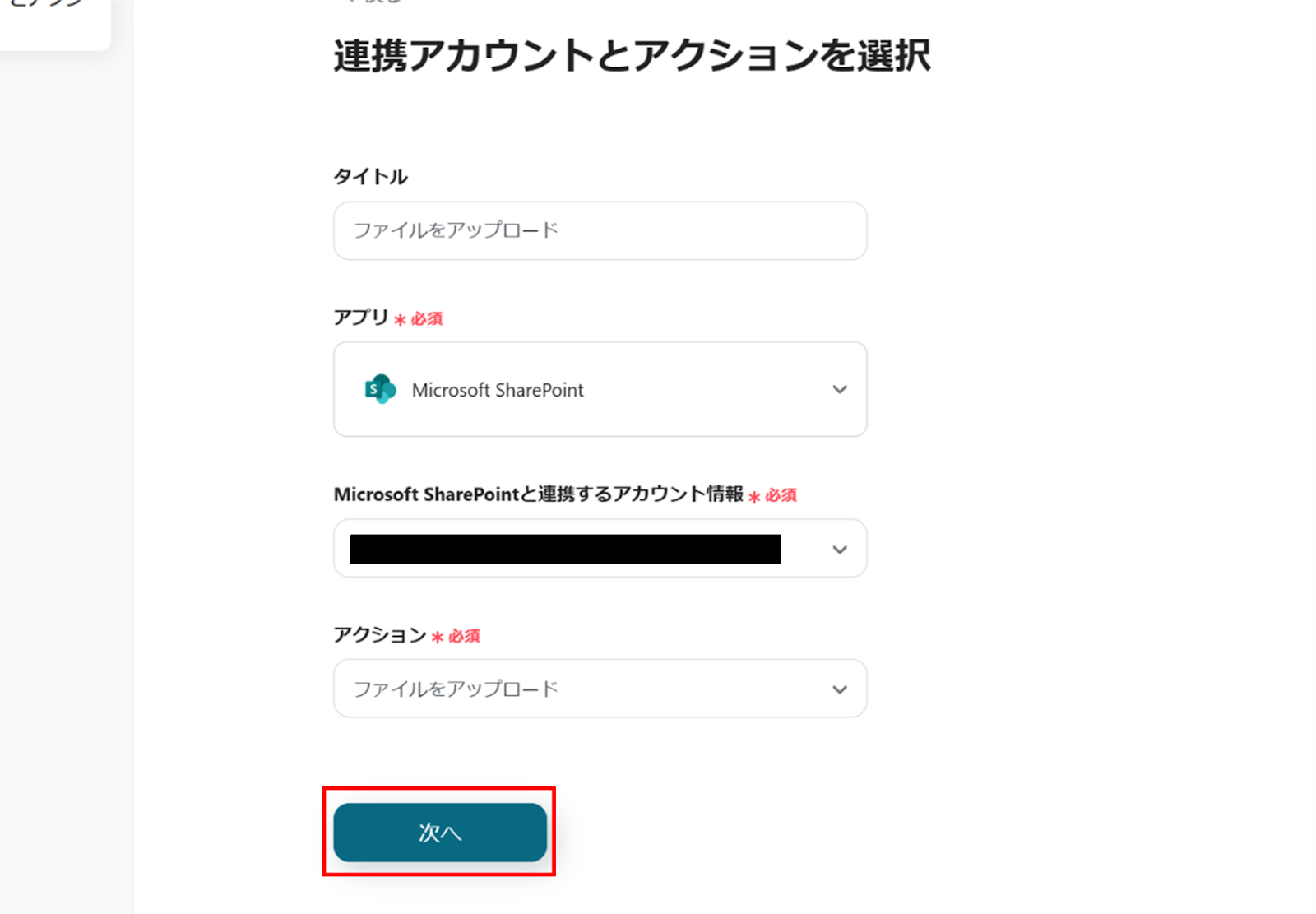Click the red 必須 marker beside アクション
The image size is (1316, 914).
point(463,637)
